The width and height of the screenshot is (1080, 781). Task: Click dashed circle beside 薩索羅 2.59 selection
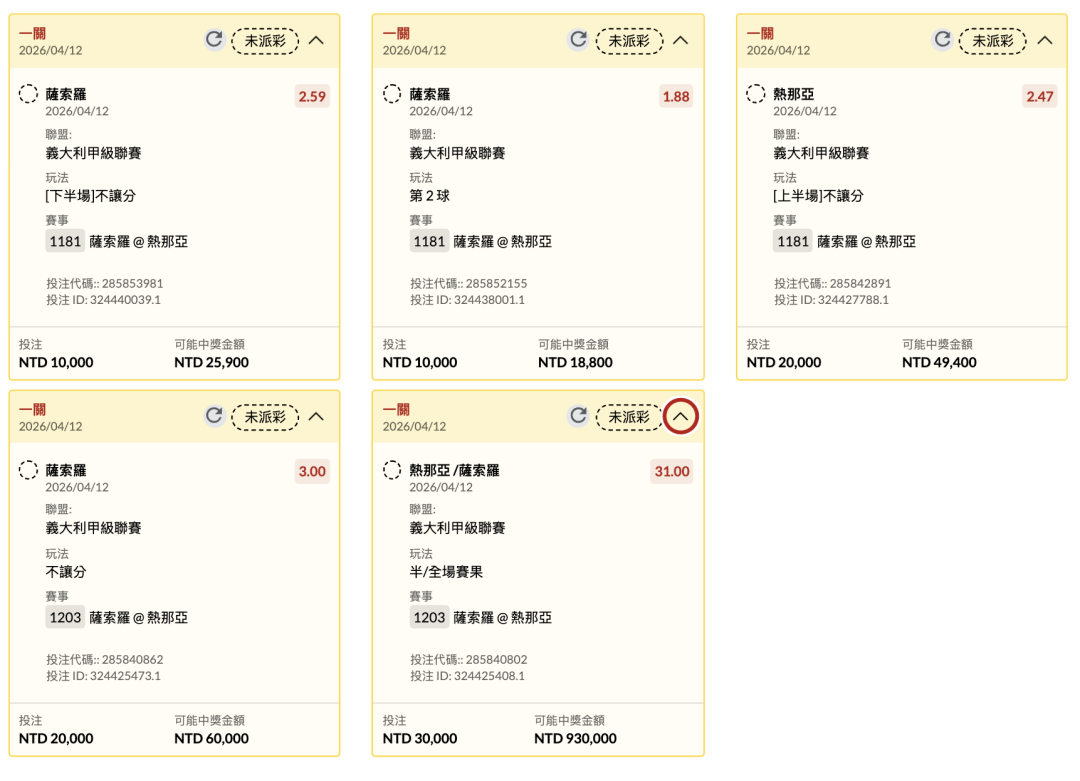click(28, 94)
